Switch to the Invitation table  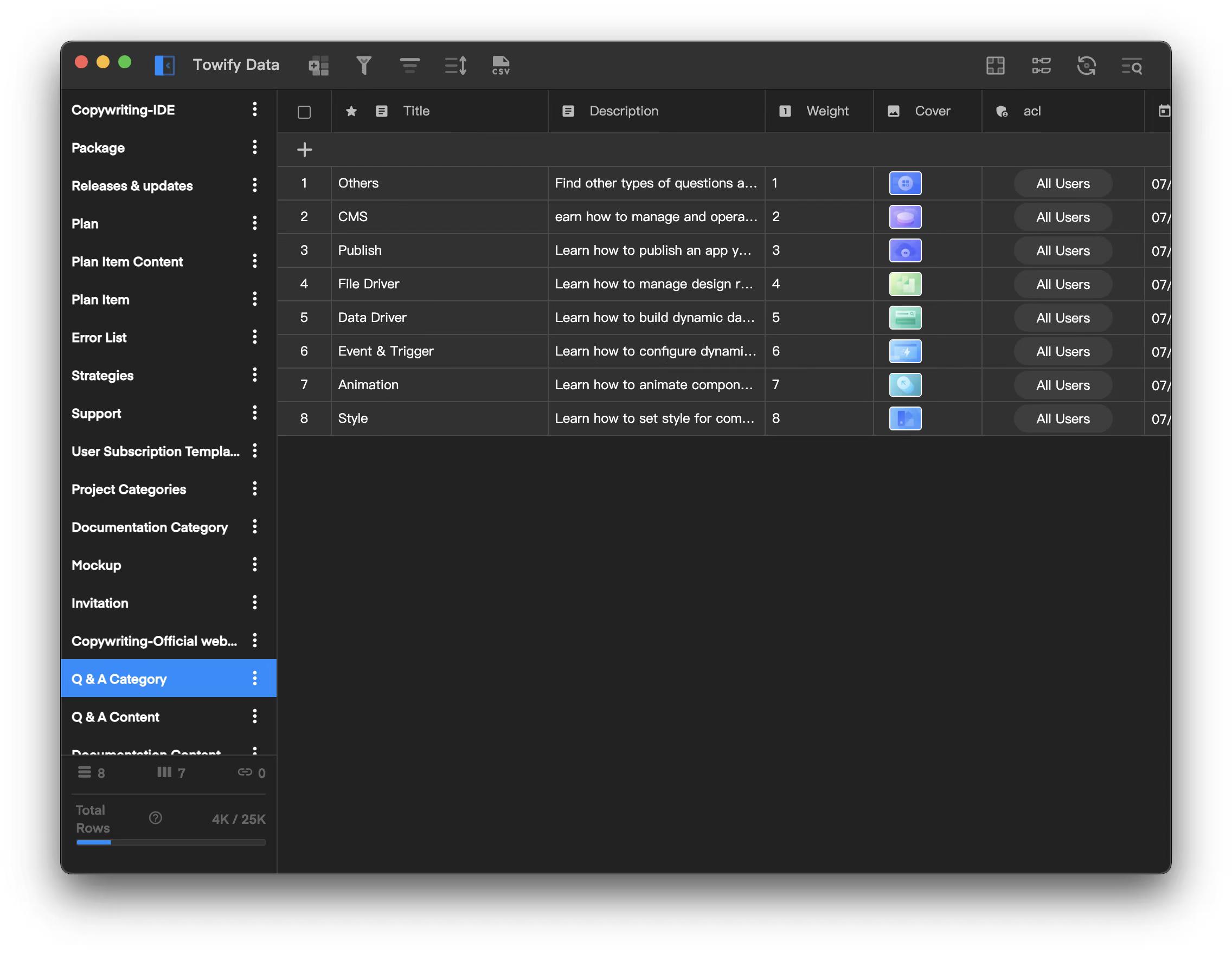tap(169, 603)
